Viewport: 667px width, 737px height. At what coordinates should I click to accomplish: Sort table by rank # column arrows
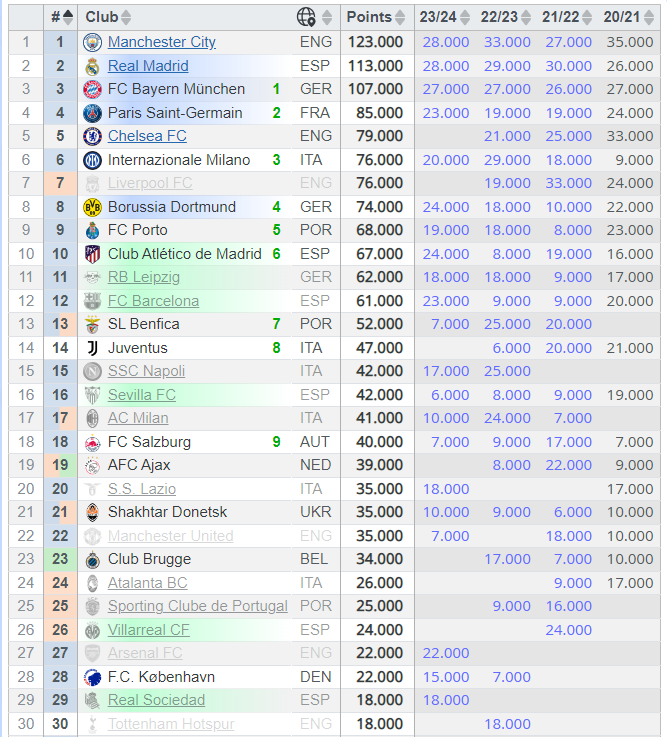(x=68, y=17)
